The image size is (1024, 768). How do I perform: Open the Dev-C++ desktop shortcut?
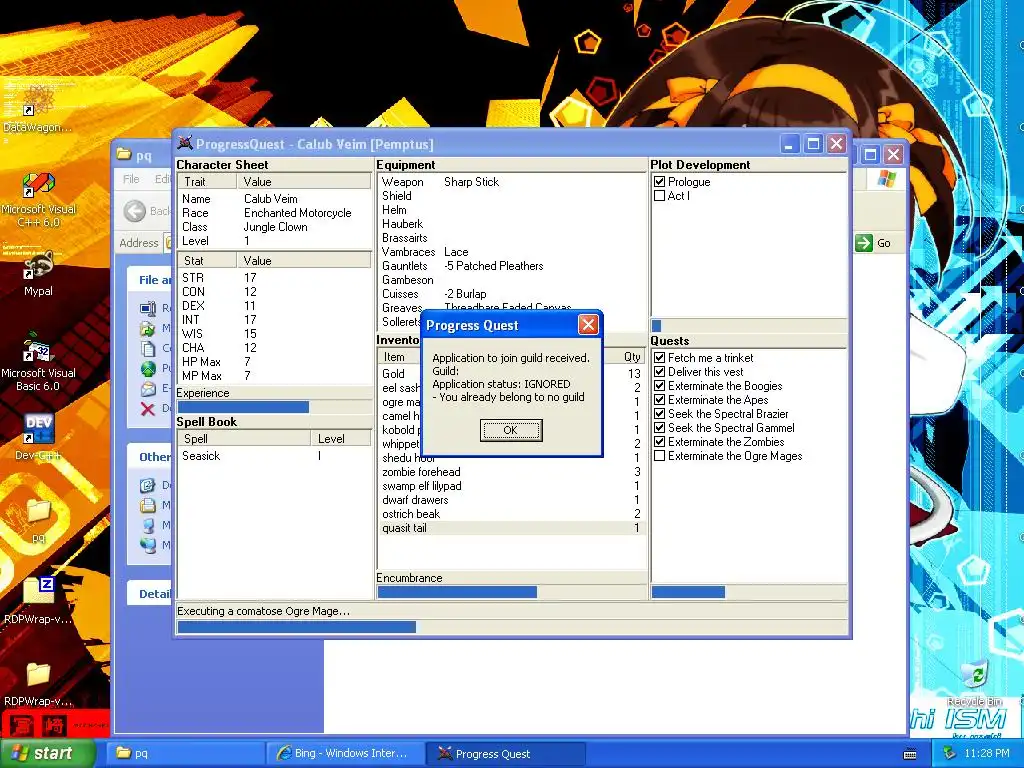(x=39, y=436)
